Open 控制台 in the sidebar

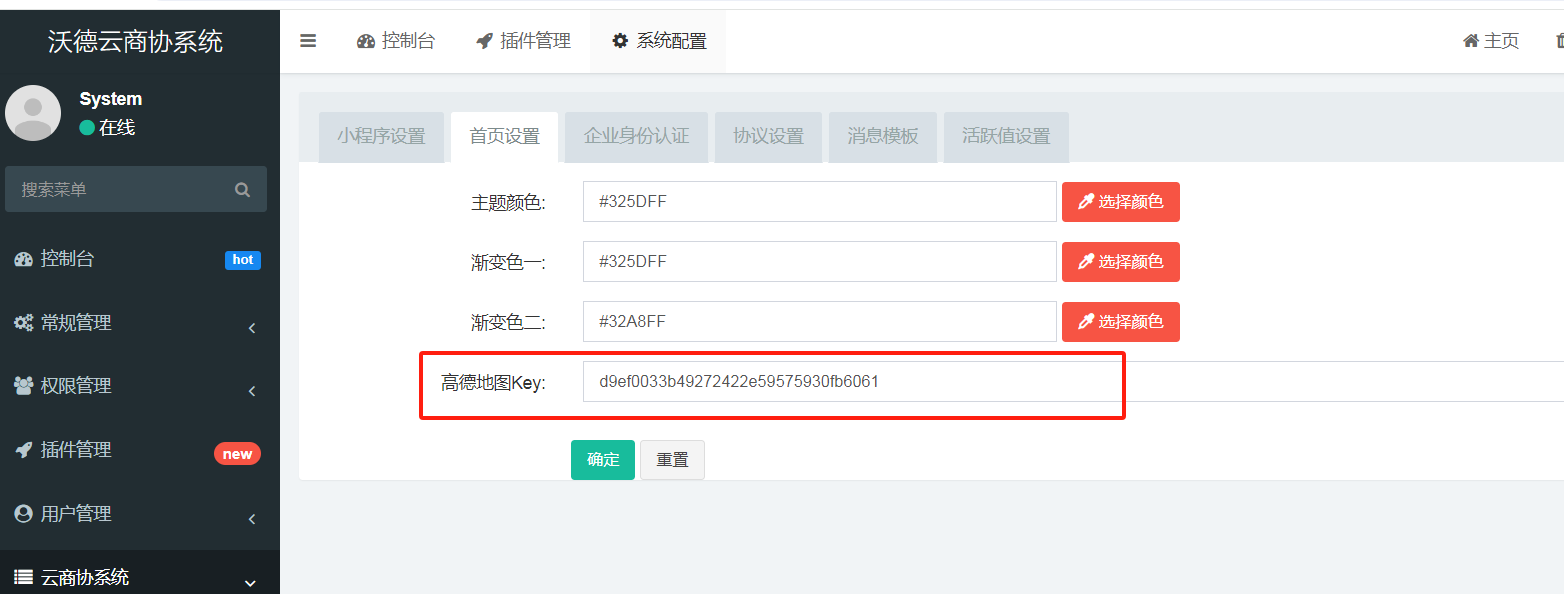click(x=140, y=259)
